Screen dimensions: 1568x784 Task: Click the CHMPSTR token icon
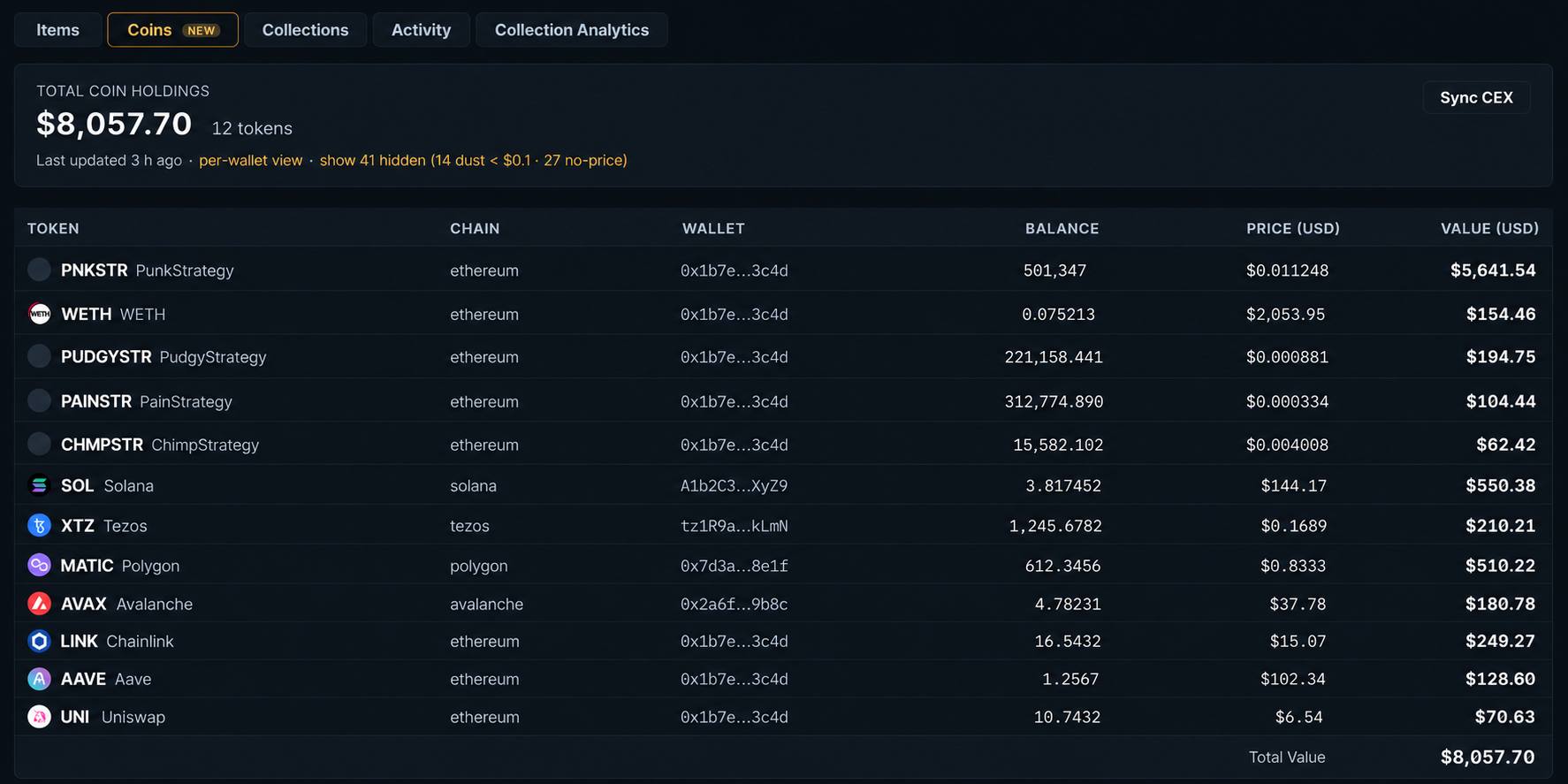39,444
